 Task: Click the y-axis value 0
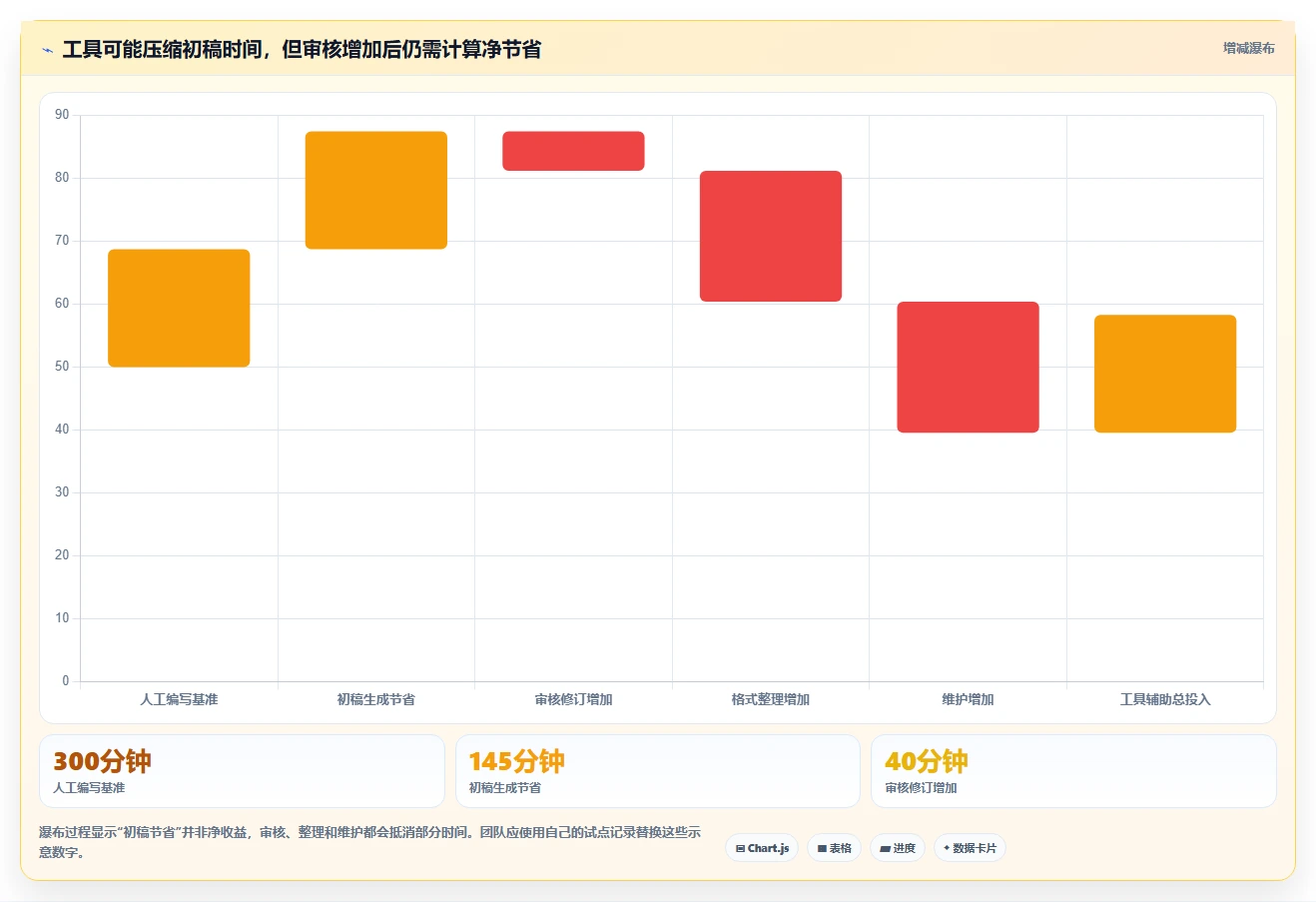tap(66, 681)
